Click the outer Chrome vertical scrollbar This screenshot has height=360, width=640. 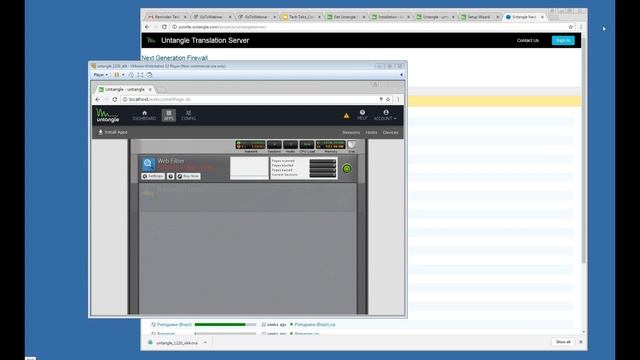(x=584, y=151)
